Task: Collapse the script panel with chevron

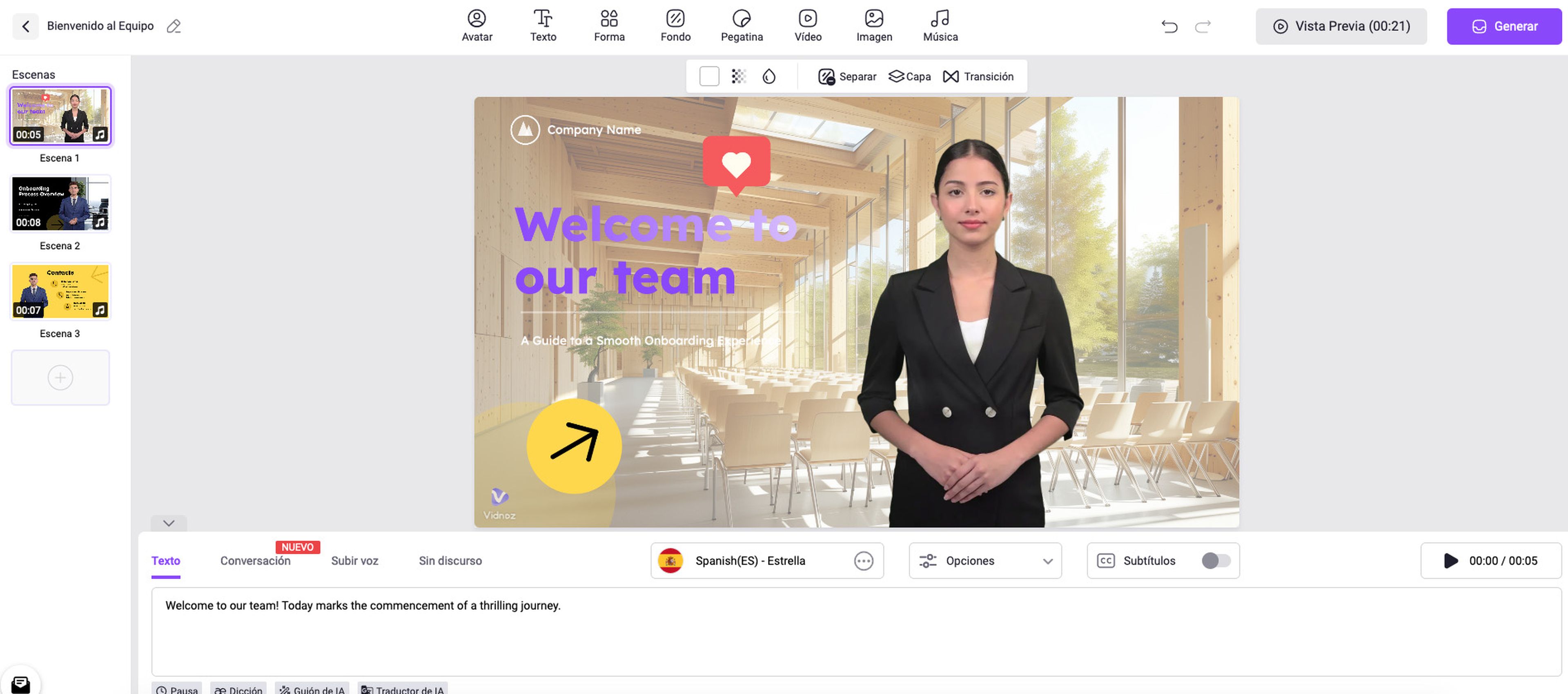Action: coord(169,523)
